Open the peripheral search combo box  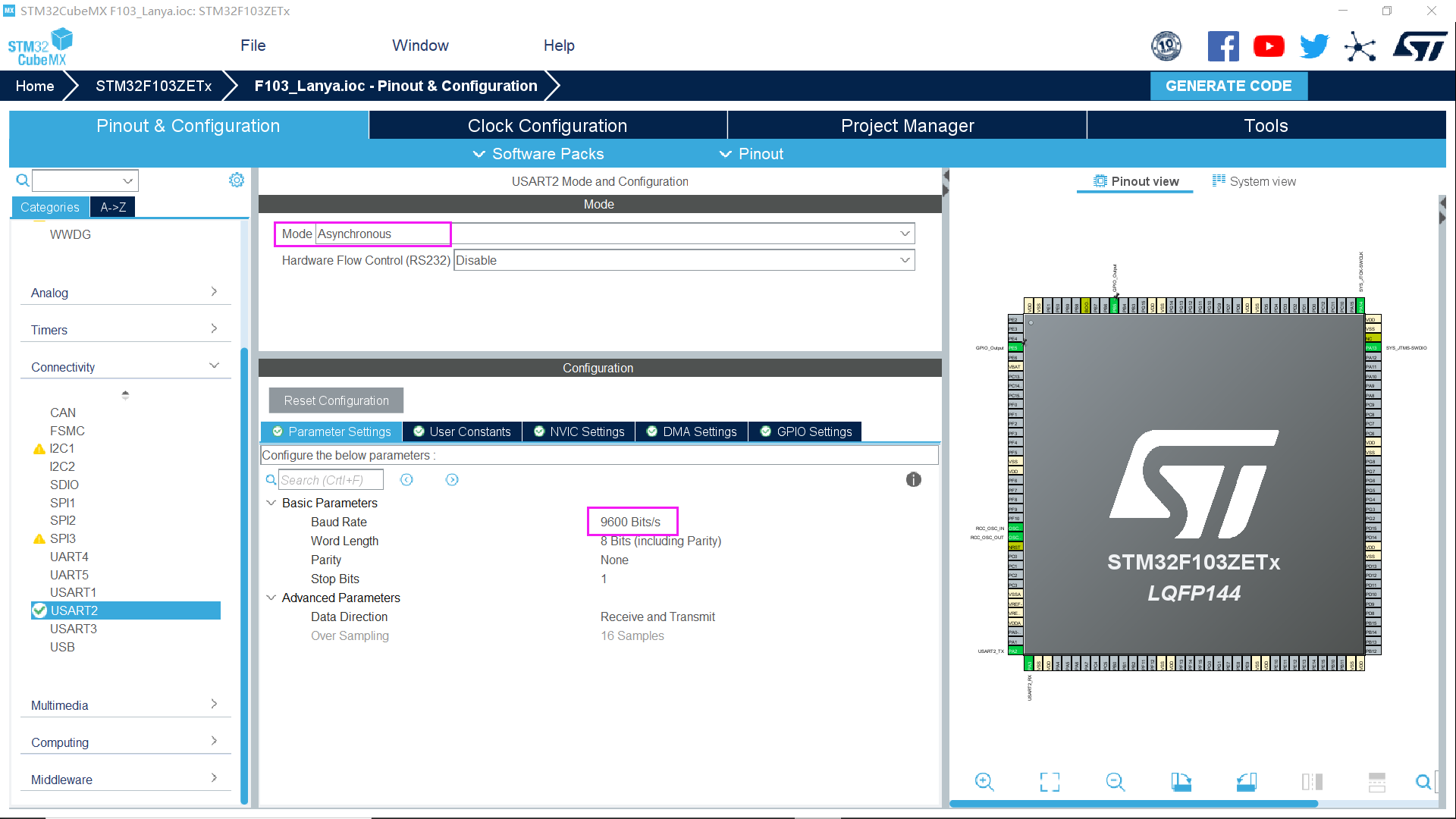coord(85,180)
